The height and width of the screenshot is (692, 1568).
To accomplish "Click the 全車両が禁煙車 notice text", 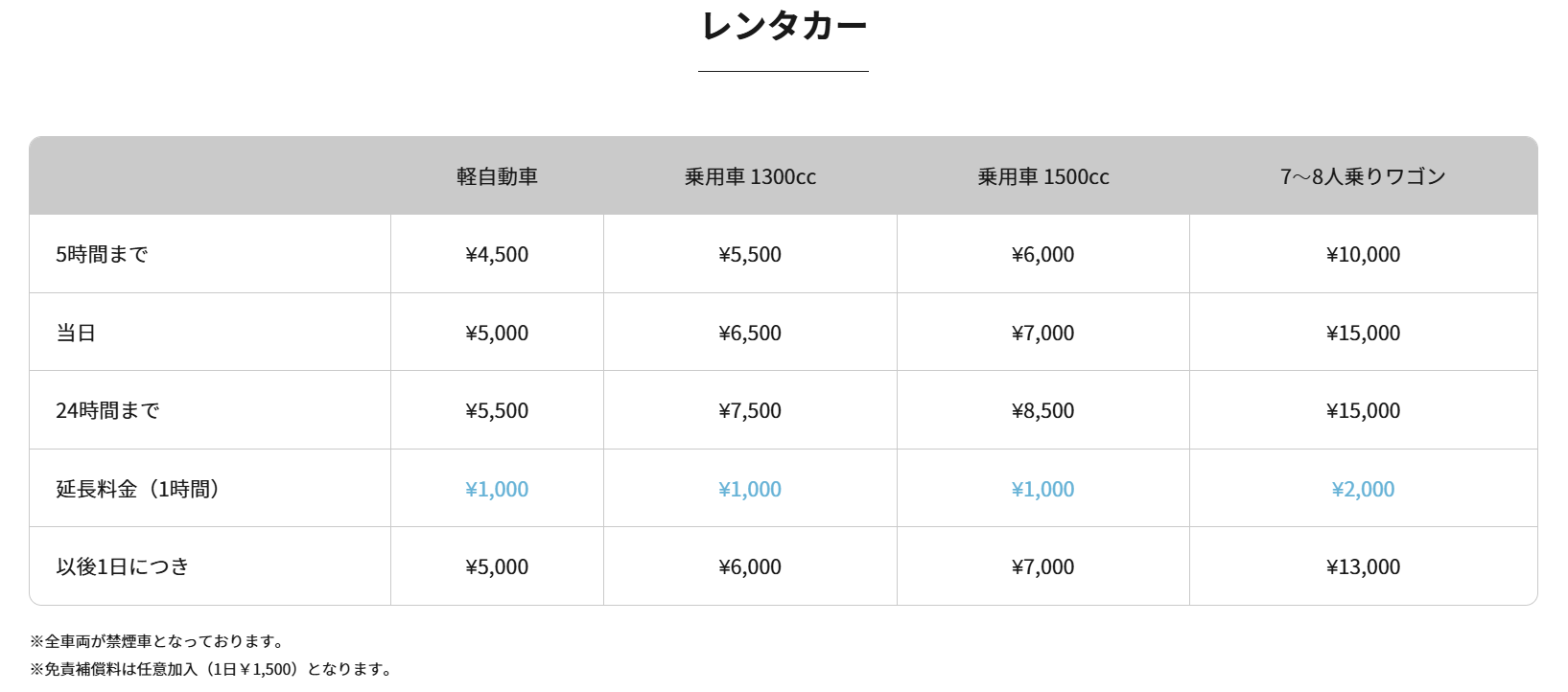I will 157,641.
